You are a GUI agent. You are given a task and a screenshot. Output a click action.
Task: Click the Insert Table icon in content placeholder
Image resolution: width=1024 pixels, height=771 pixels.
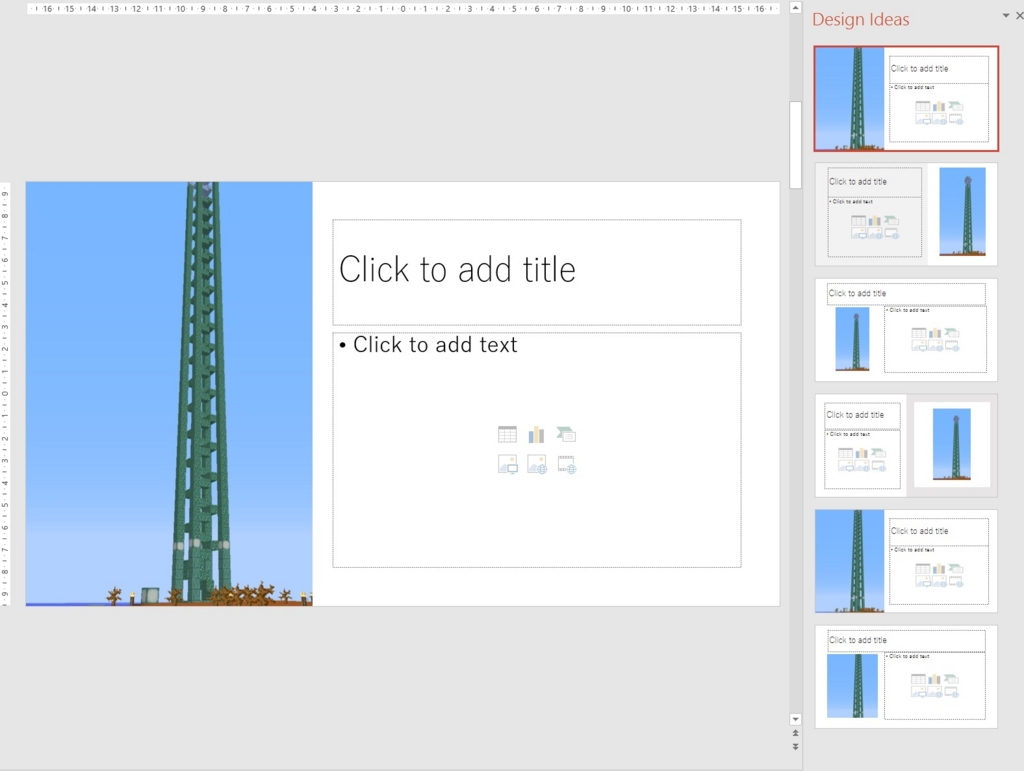[507, 435]
